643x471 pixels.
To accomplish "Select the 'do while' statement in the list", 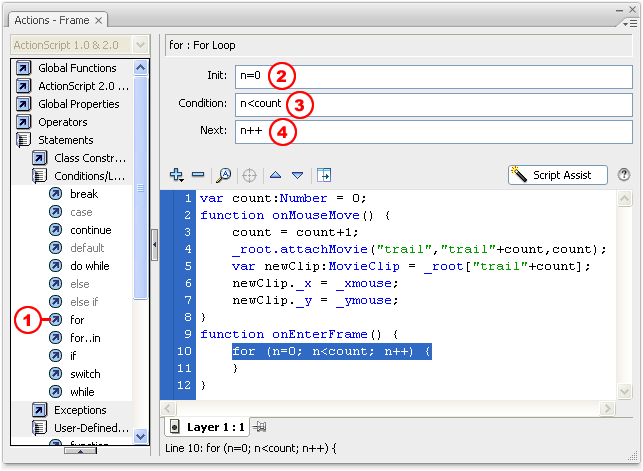I will tap(89, 266).
